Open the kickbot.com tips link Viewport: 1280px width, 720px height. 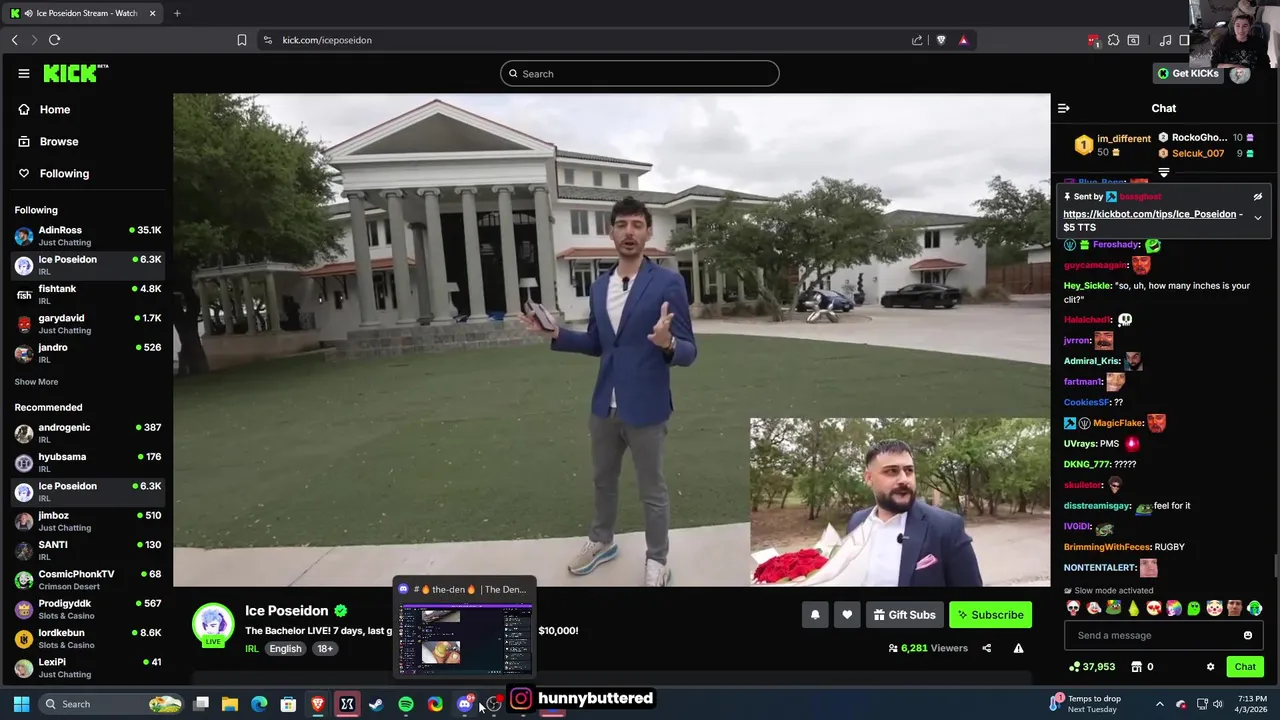(x=1149, y=214)
